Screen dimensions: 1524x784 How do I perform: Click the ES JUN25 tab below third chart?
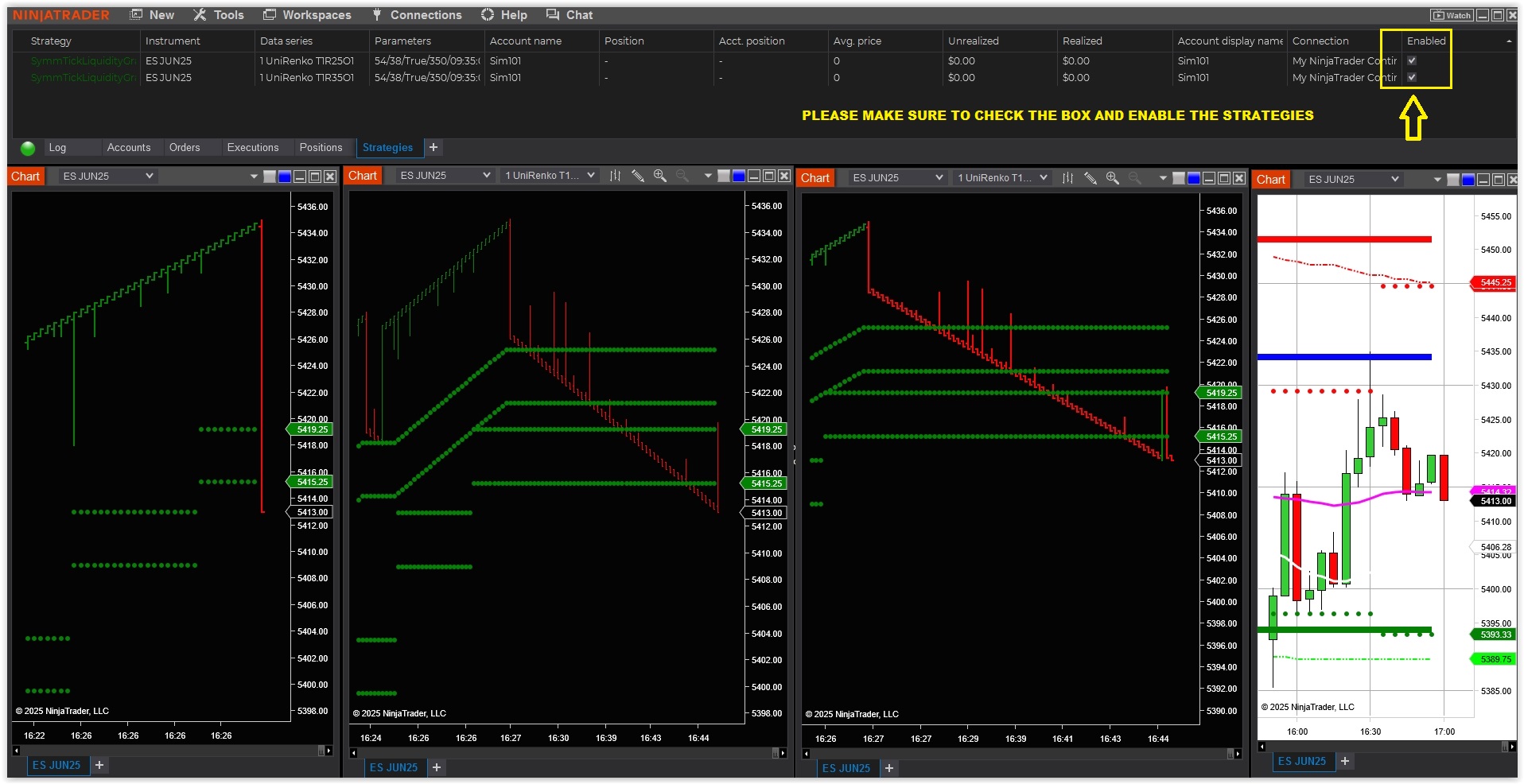(x=846, y=768)
